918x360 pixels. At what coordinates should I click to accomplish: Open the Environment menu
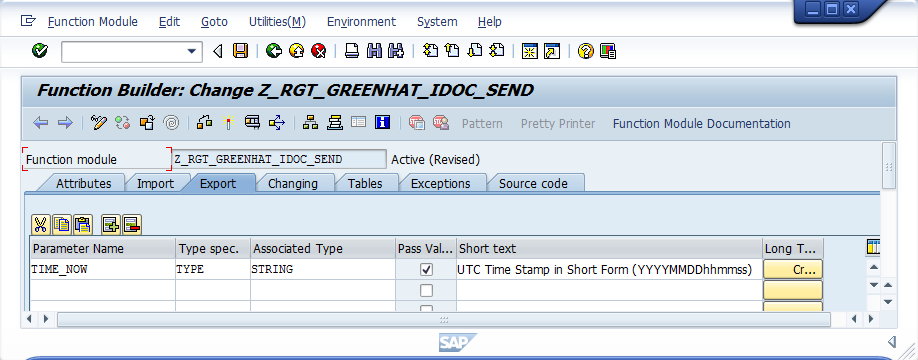tap(361, 22)
